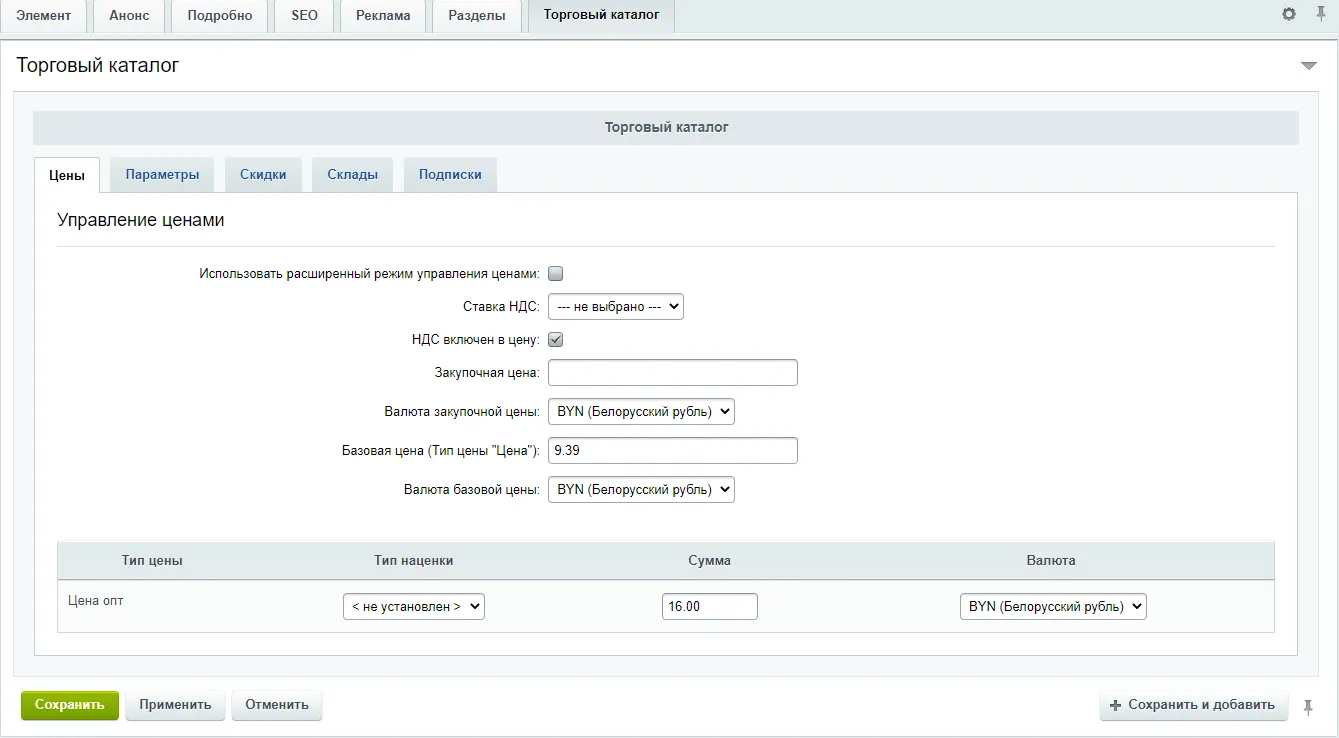Enable the extended price management checkbox
Viewport: 1339px width, 738px height.
[556, 274]
